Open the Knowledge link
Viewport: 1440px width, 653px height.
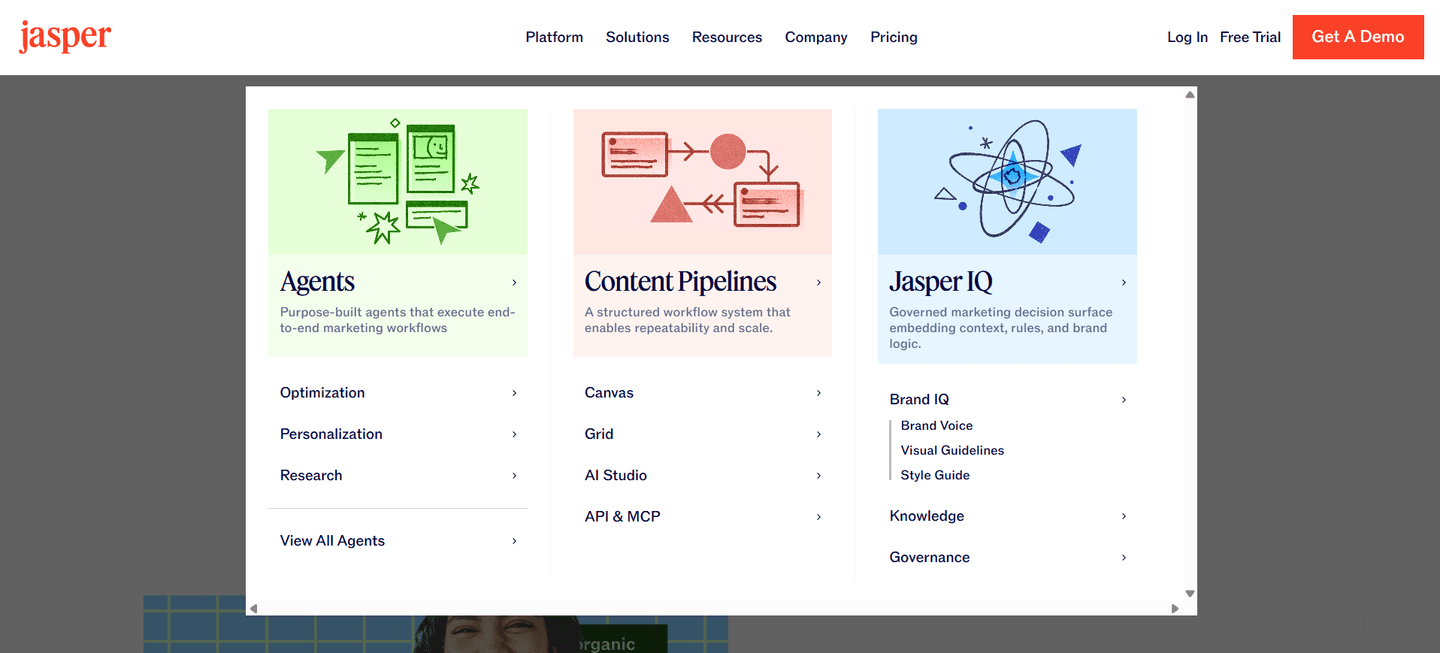pyautogui.click(x=927, y=516)
